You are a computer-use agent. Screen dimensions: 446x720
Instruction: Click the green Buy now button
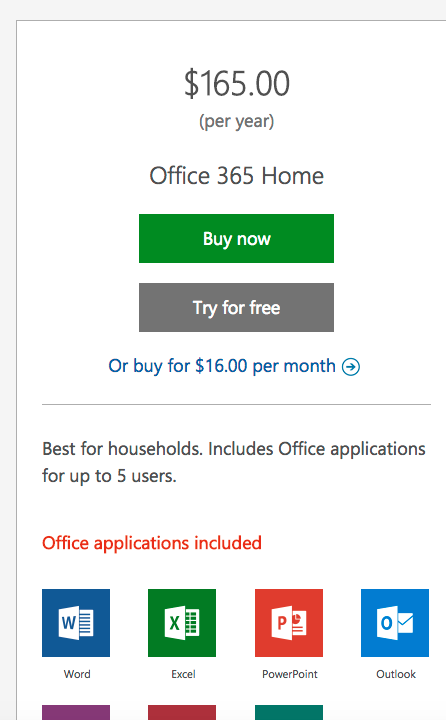[x=236, y=238]
